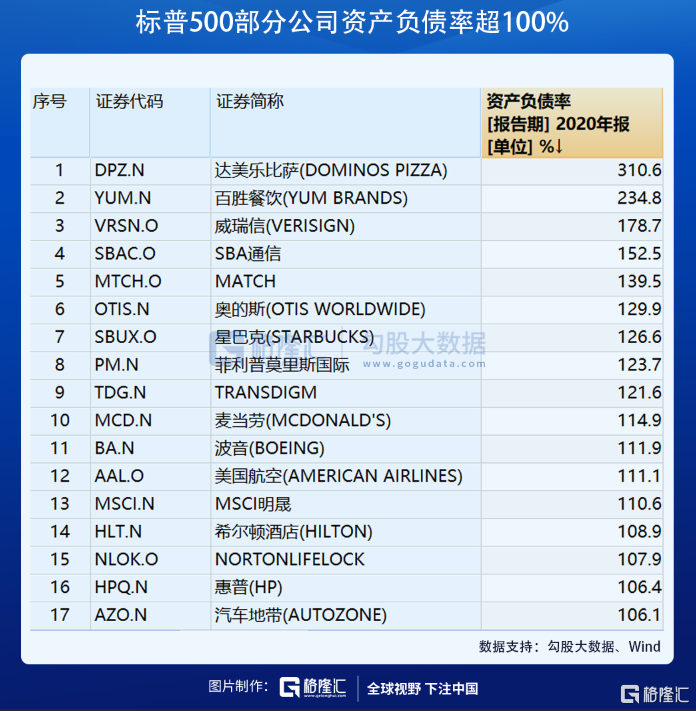This screenshot has height=711, width=696.
Task: Click the 全球视野 下注中国 slogan
Action: point(422,689)
